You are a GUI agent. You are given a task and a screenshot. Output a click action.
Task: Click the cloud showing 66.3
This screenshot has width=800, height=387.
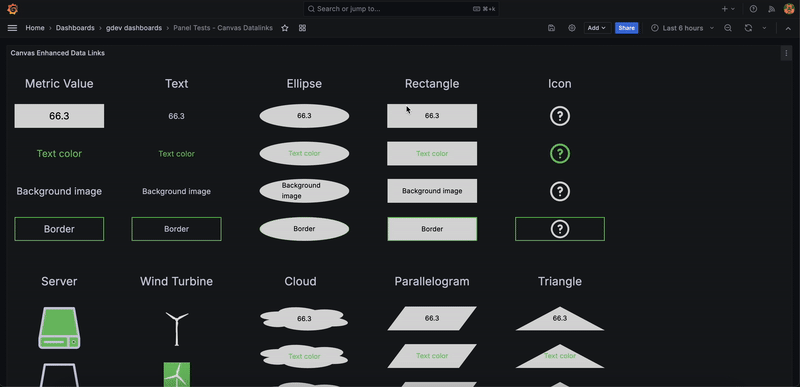304,319
